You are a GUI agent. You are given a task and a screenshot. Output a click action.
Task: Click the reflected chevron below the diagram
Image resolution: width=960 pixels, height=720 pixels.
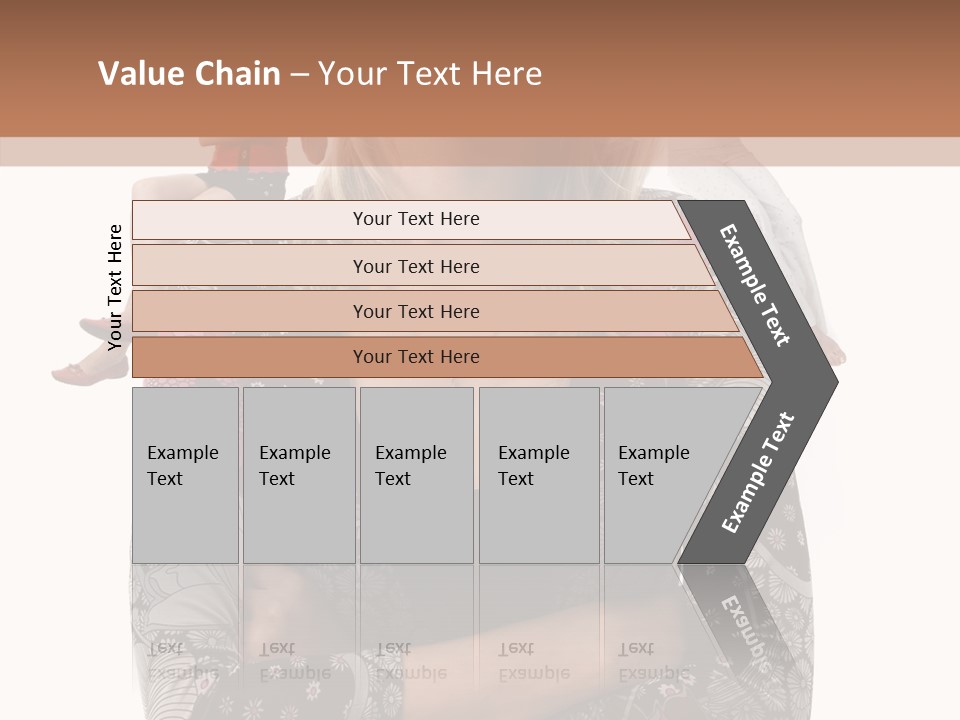coord(735,618)
